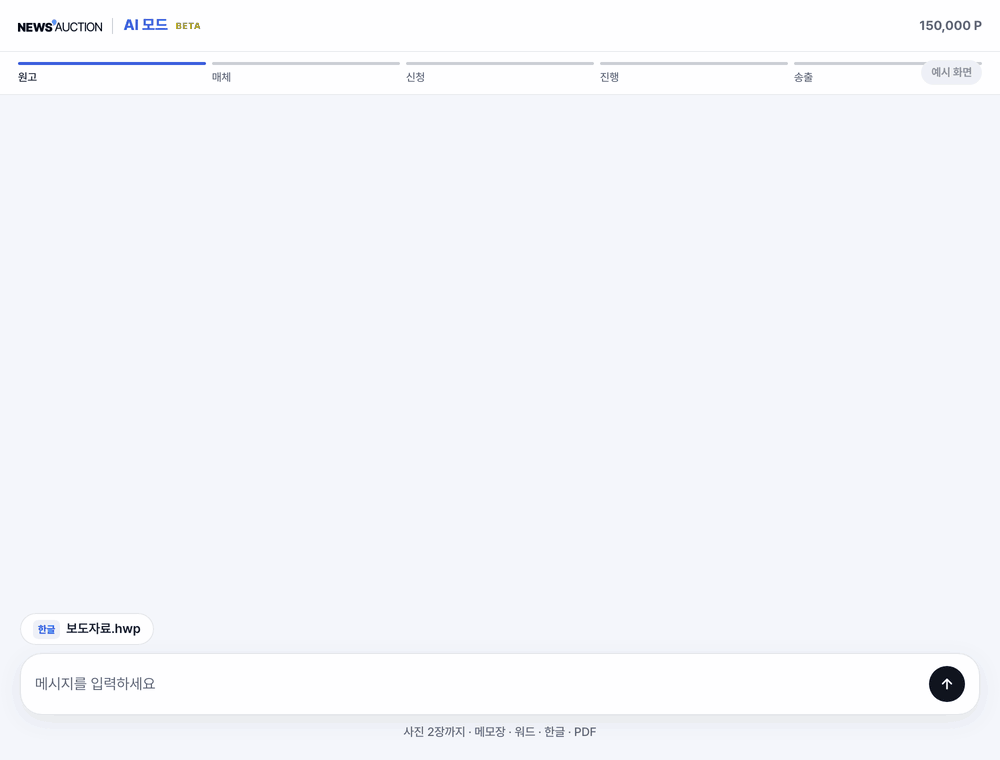Image resolution: width=1000 pixels, height=760 pixels.
Task: Open the attached 보도자료.hwp file chip
Action: click(87, 629)
